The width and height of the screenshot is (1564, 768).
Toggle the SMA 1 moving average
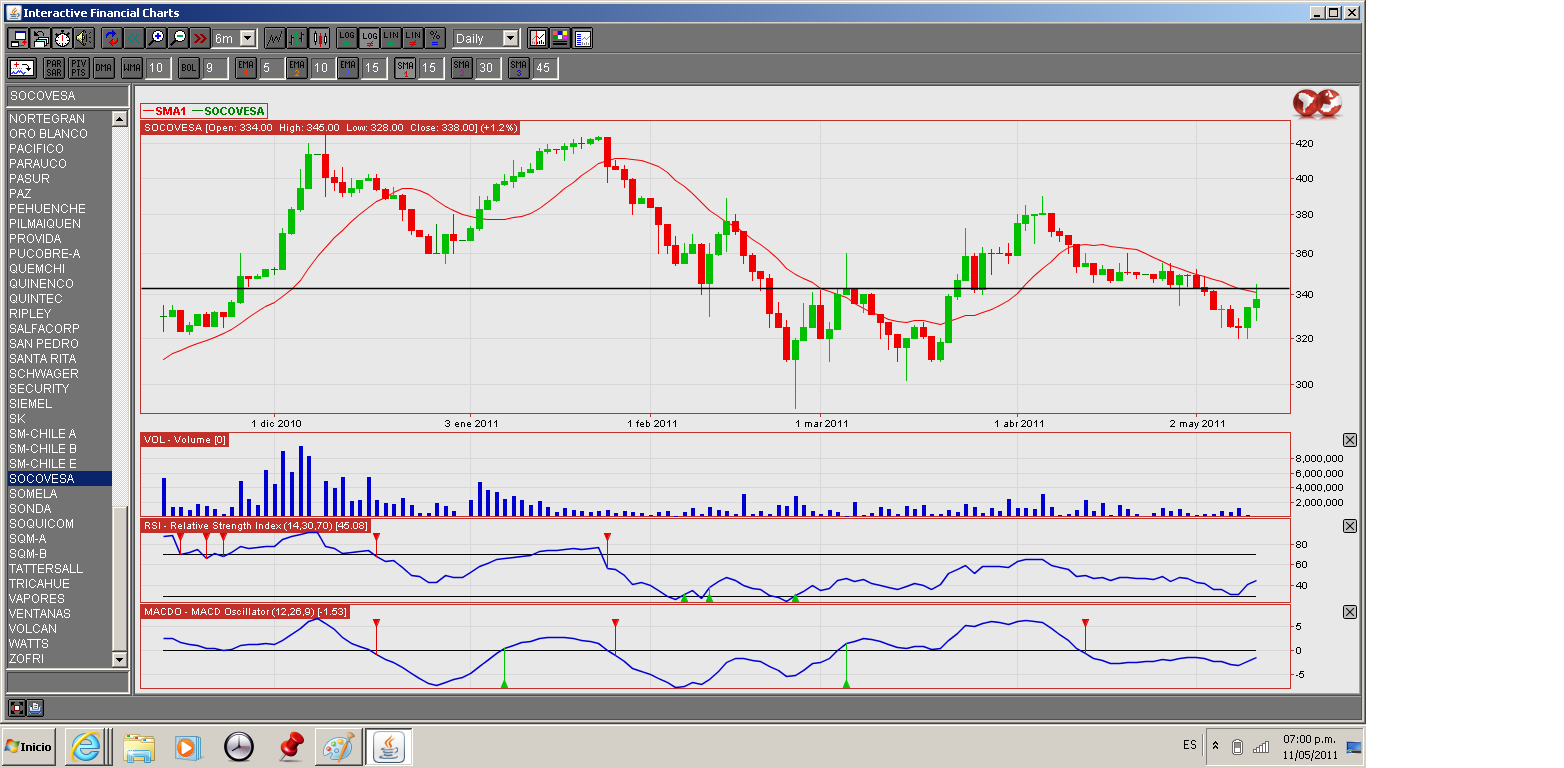tap(405, 68)
